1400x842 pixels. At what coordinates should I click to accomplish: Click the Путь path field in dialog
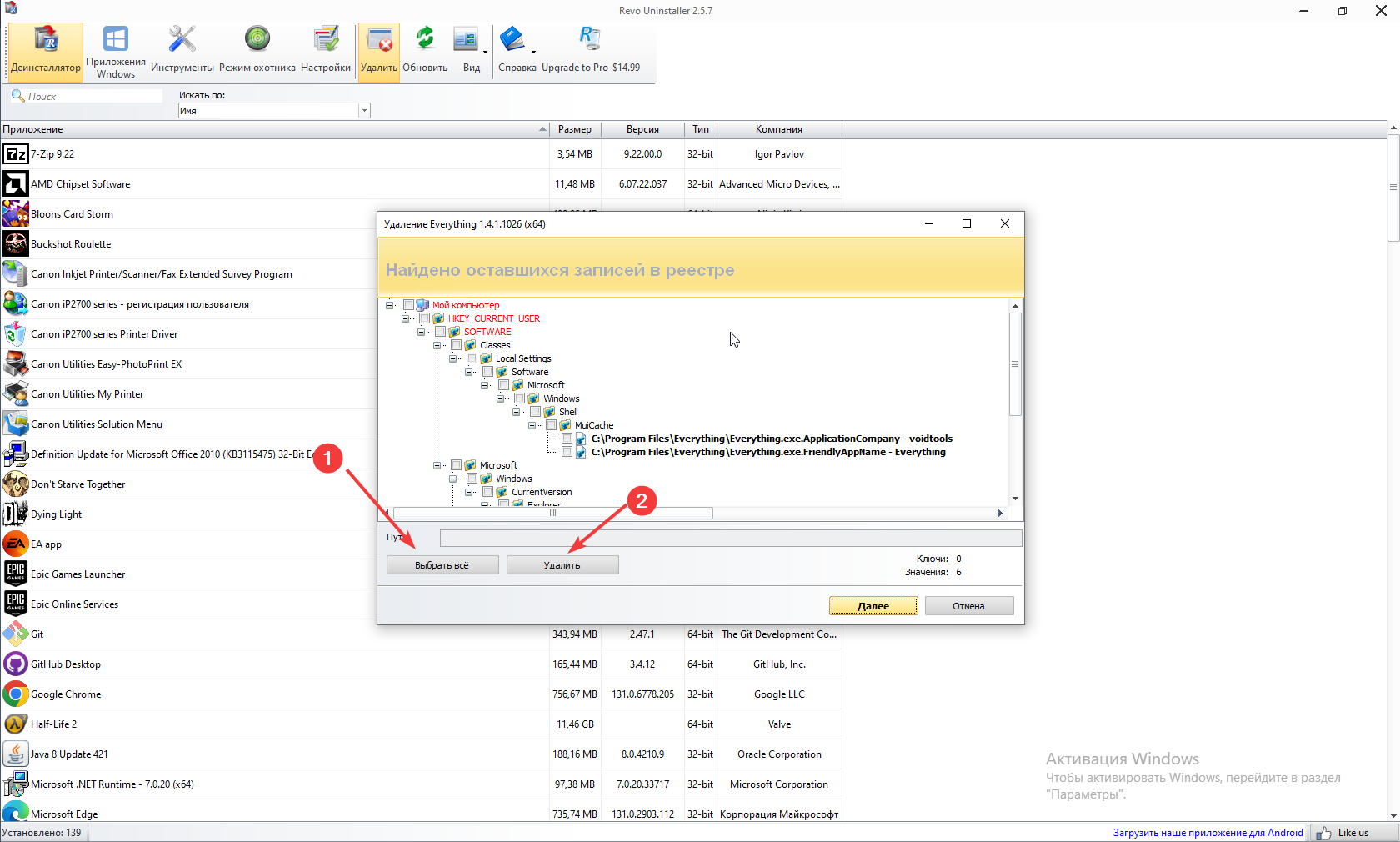pyautogui.click(x=731, y=538)
